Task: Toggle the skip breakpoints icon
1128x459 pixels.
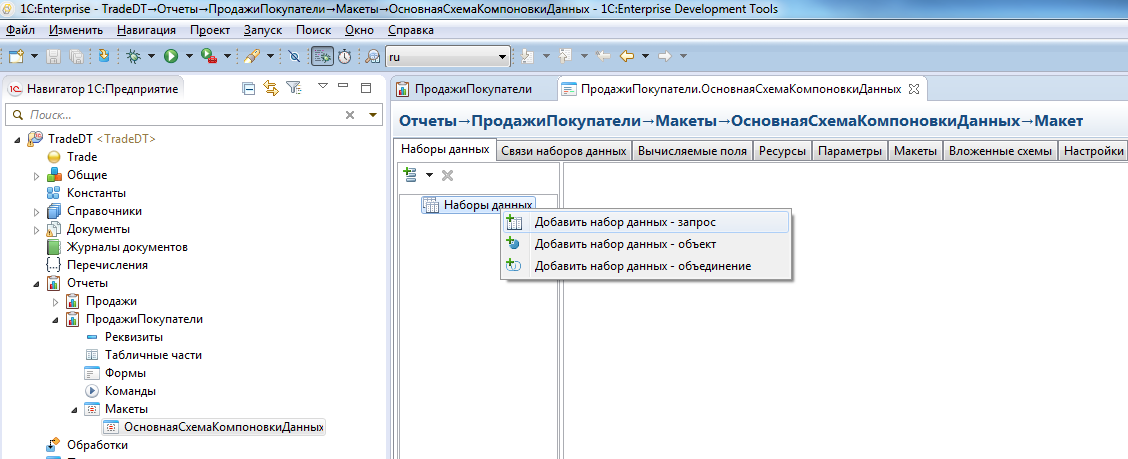Action: [294, 56]
